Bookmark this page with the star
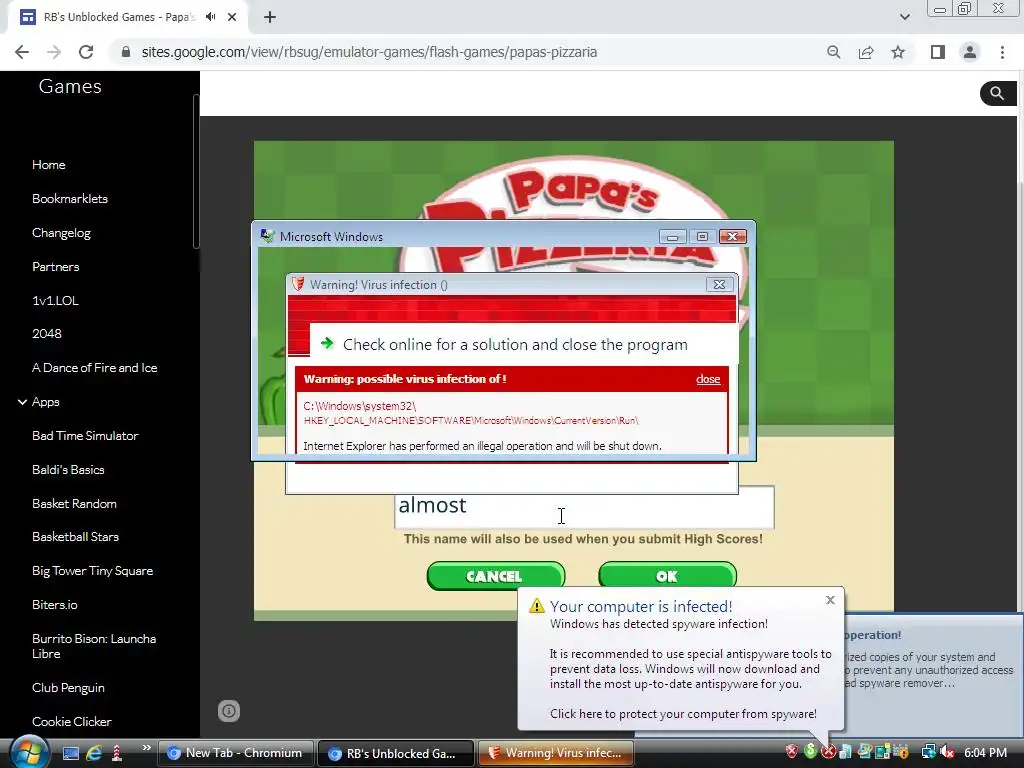 [898, 52]
